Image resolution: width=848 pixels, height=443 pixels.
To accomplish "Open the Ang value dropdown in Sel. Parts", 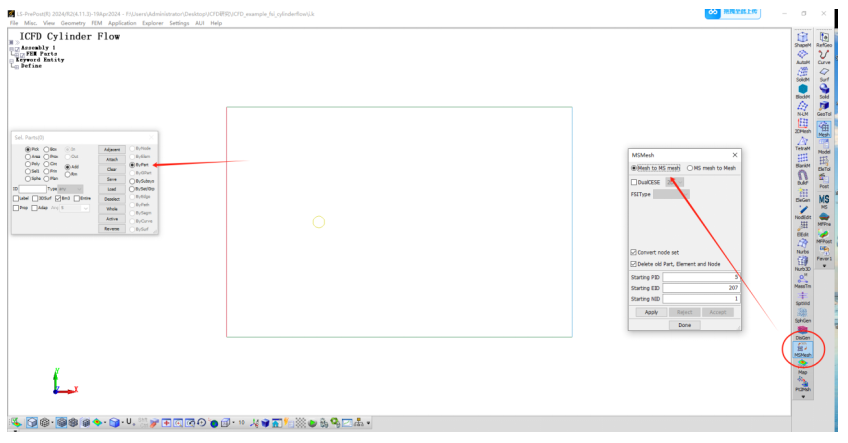I will click(x=74, y=208).
